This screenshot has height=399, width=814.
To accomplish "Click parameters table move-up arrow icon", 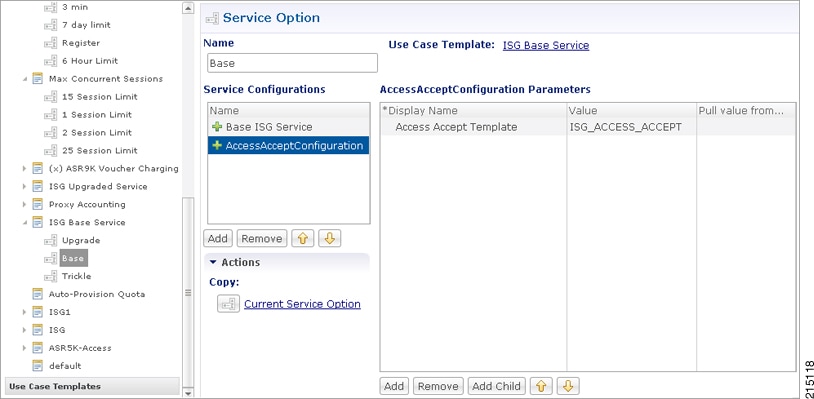I will 541,386.
